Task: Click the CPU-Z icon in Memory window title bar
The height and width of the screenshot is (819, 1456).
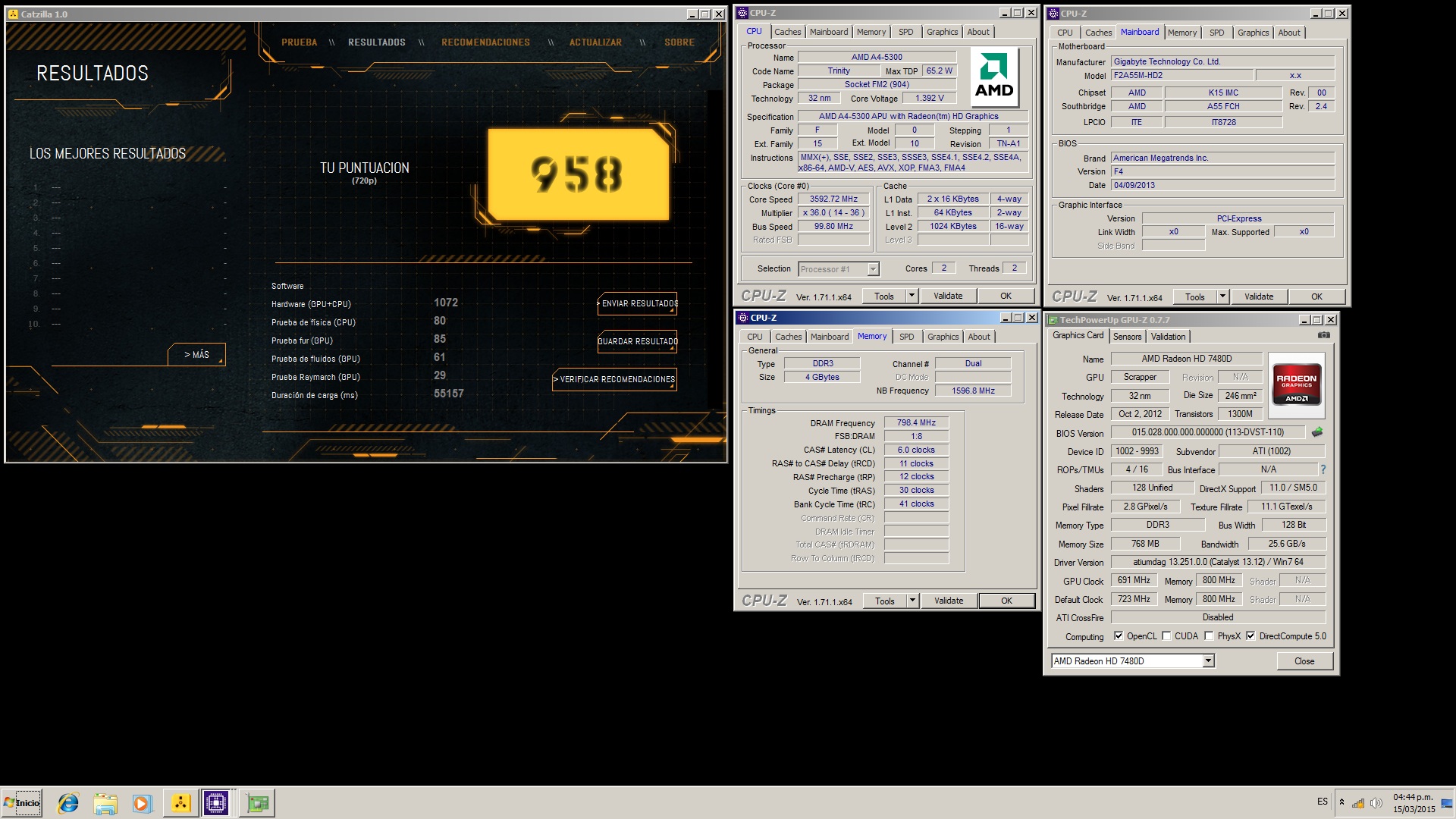Action: [x=743, y=318]
